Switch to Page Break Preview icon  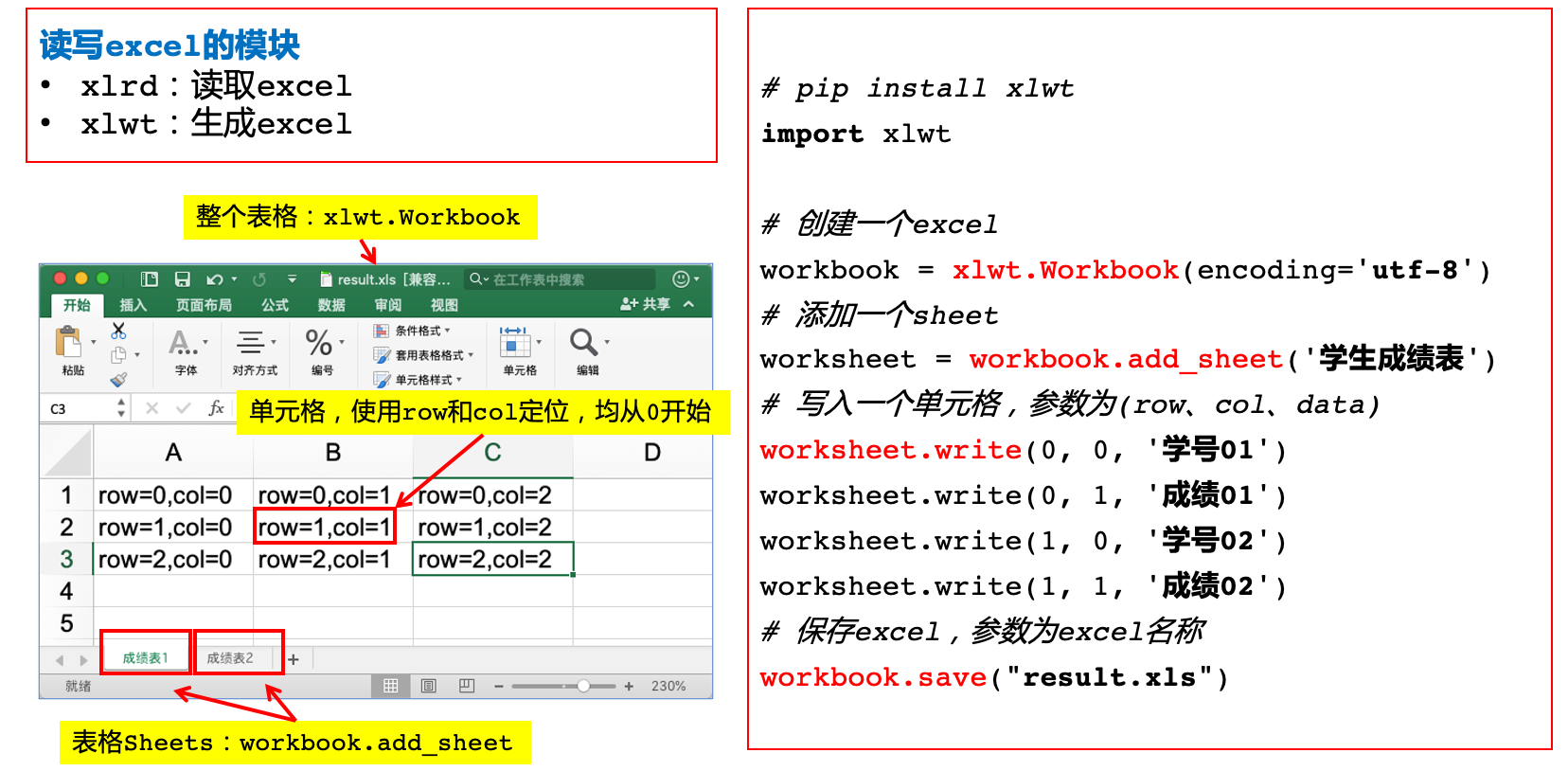click(x=467, y=686)
